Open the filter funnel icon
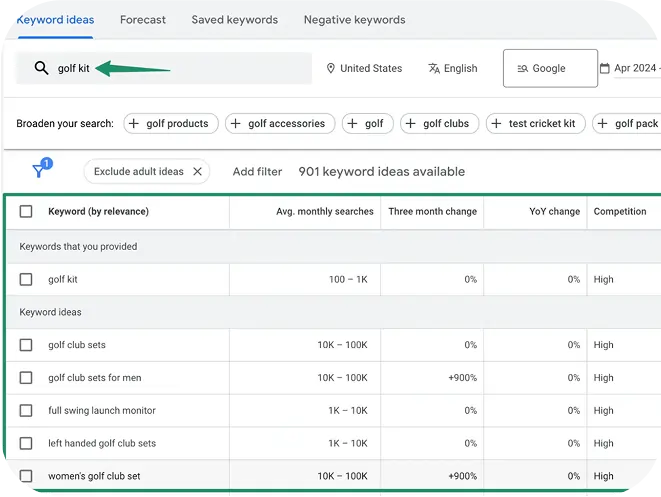Screen dimensions: 661x497 39,171
